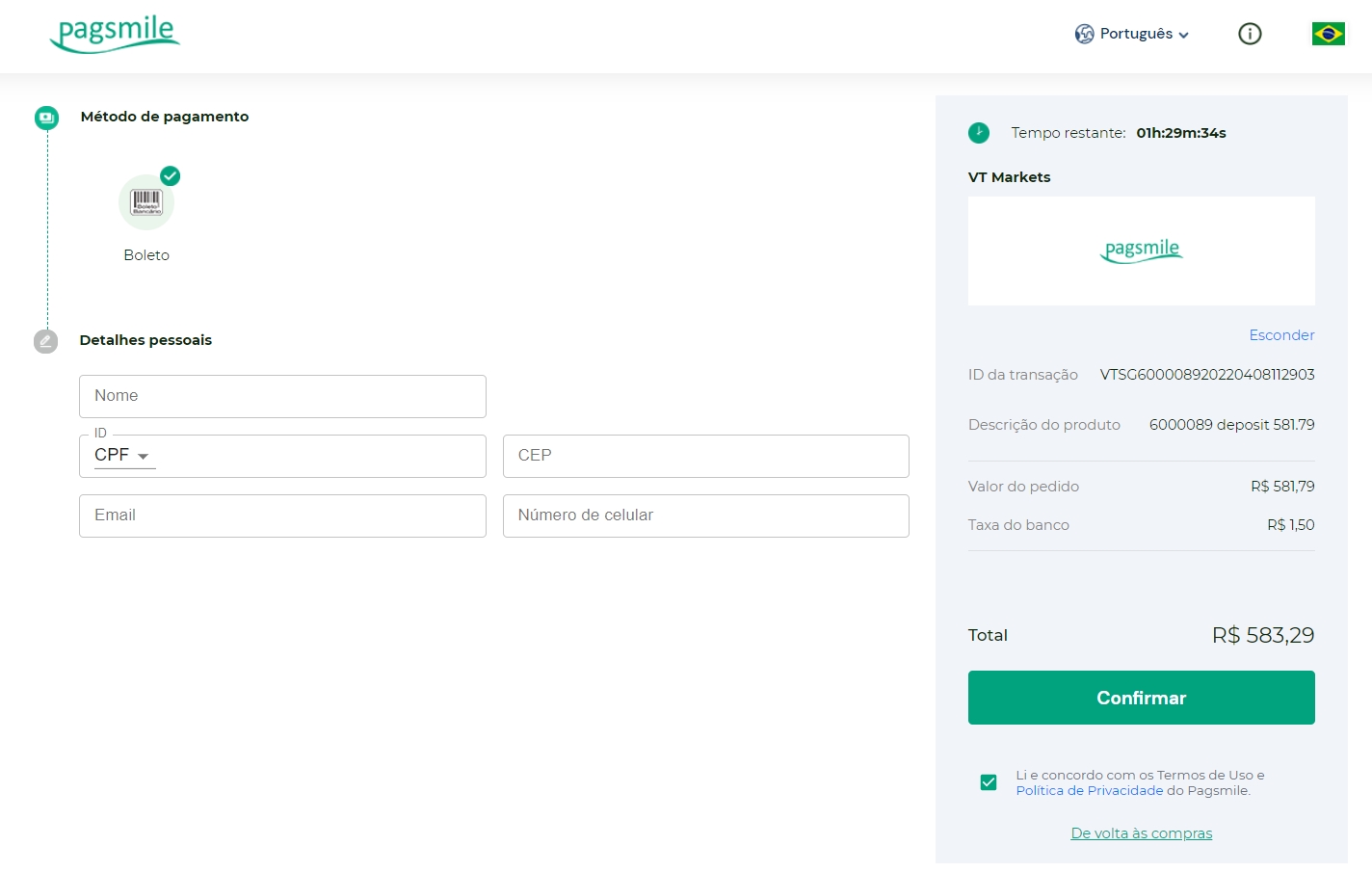The height and width of the screenshot is (872, 1372).
Task: Click the Brazil flag icon
Action: pos(1328,34)
